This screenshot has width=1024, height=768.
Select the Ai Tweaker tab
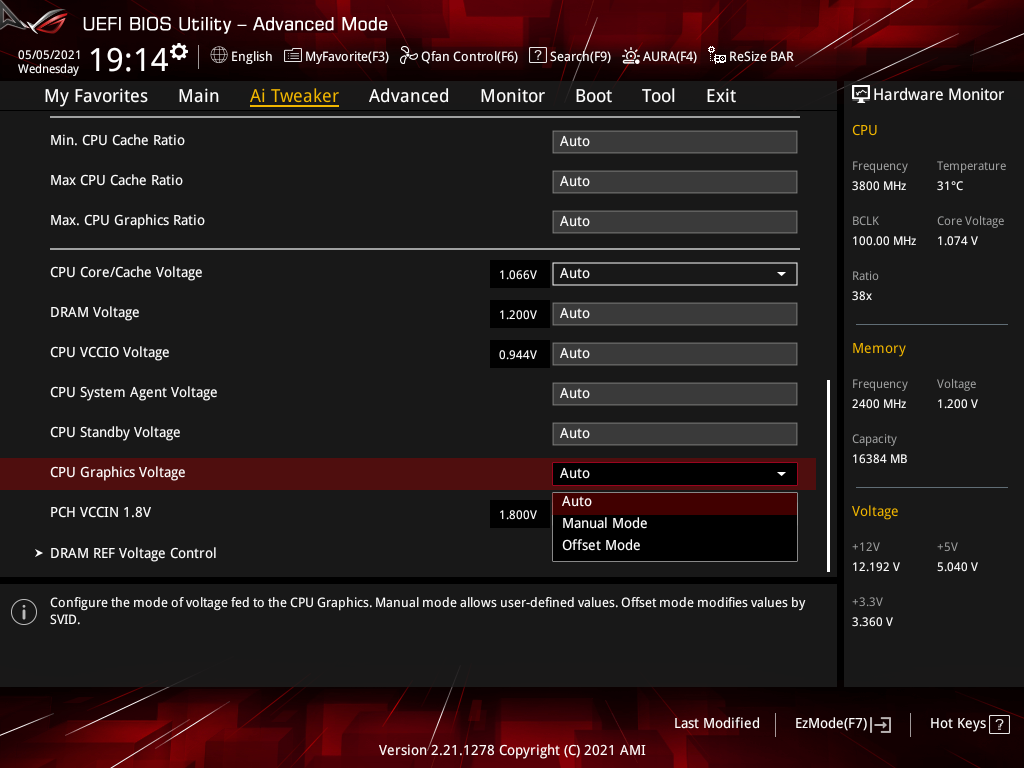pyautogui.click(x=294, y=96)
